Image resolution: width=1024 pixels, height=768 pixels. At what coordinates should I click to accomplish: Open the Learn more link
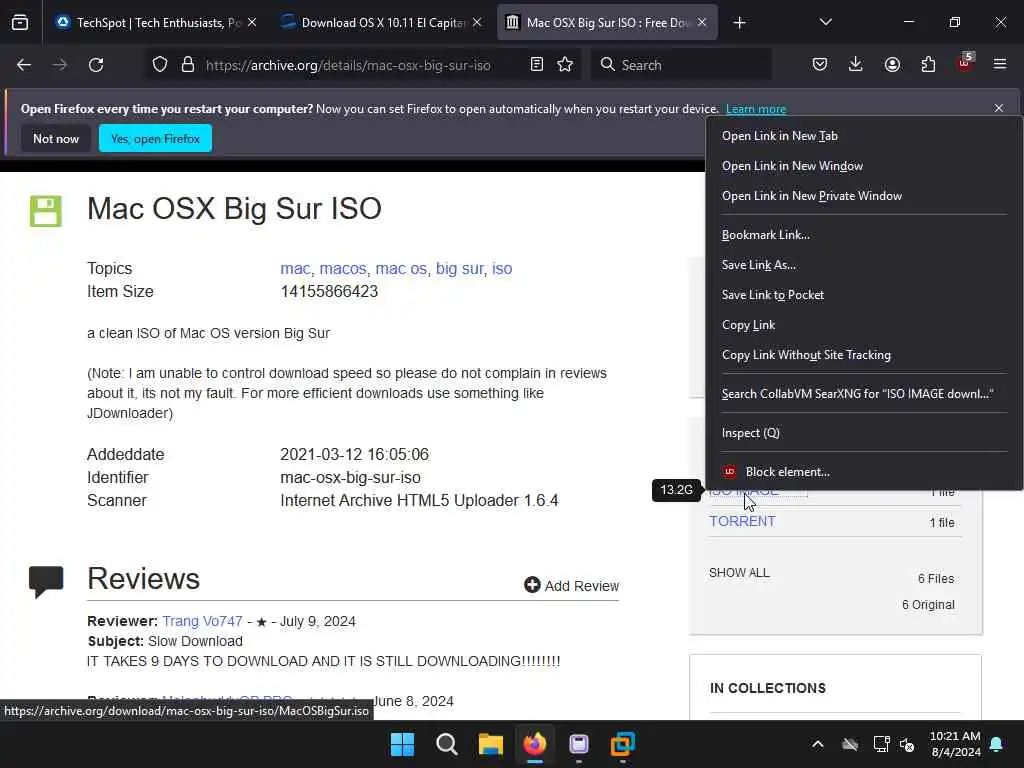tap(756, 109)
